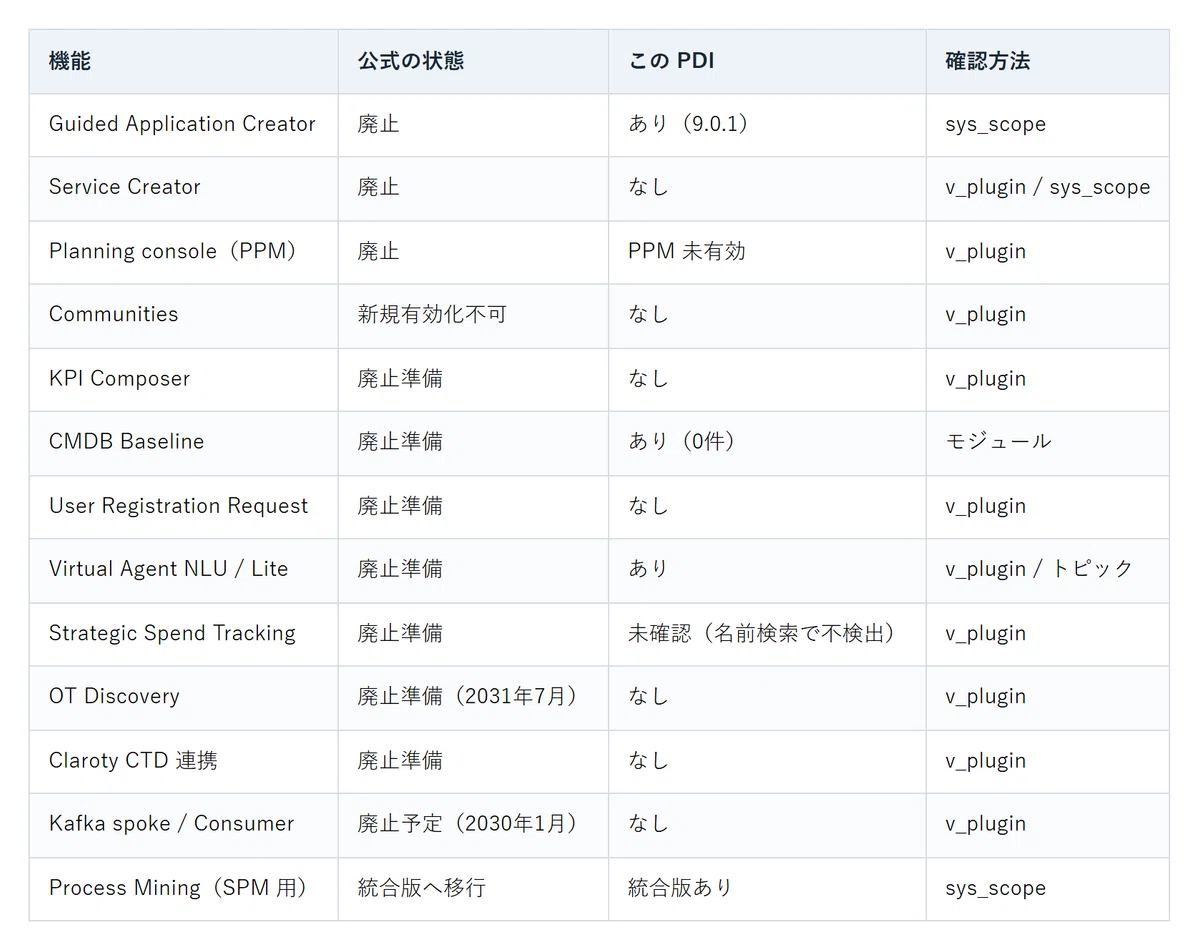Click sys_scope in the Guided Application Creator row

tap(995, 124)
